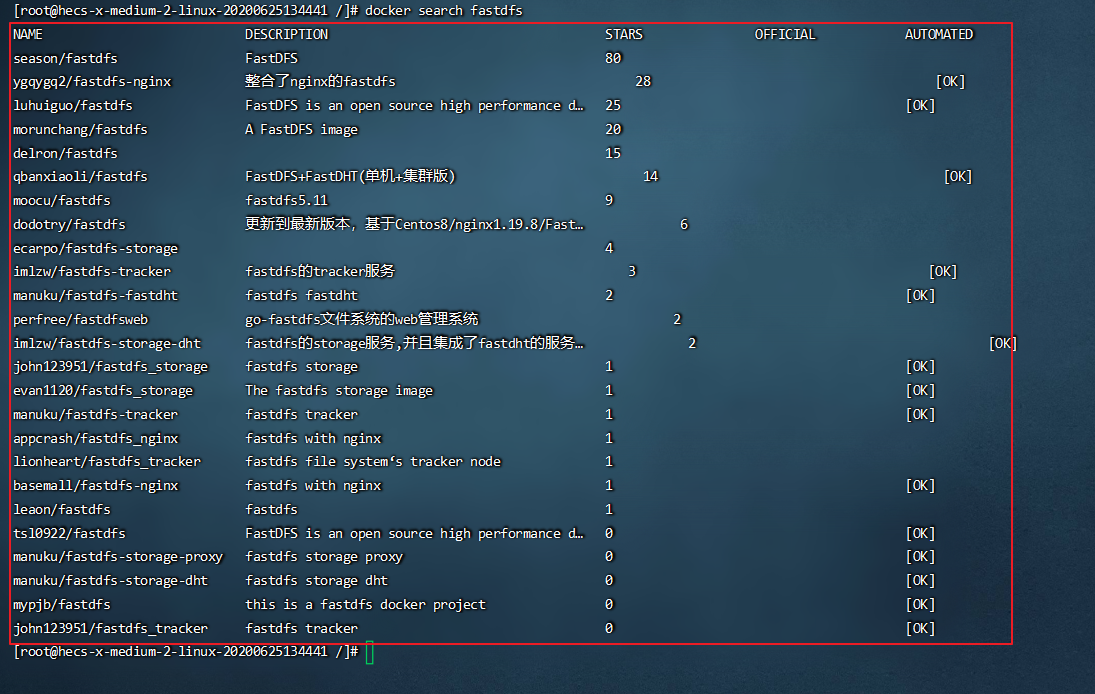Click the STARS column header

pyautogui.click(x=624, y=34)
